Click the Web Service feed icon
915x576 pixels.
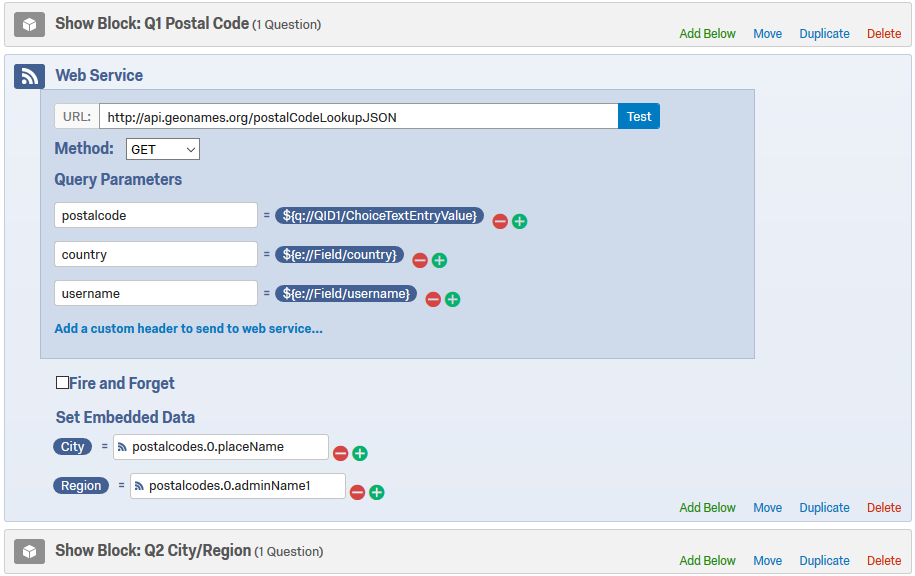[29, 76]
